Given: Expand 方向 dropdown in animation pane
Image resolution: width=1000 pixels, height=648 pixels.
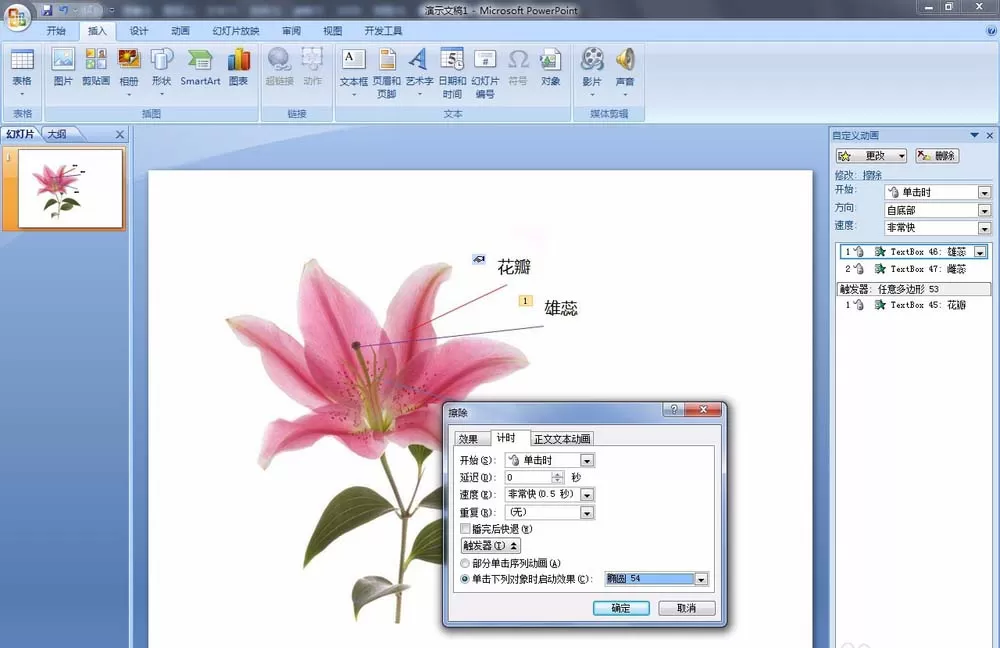Looking at the screenshot, I should click(984, 210).
